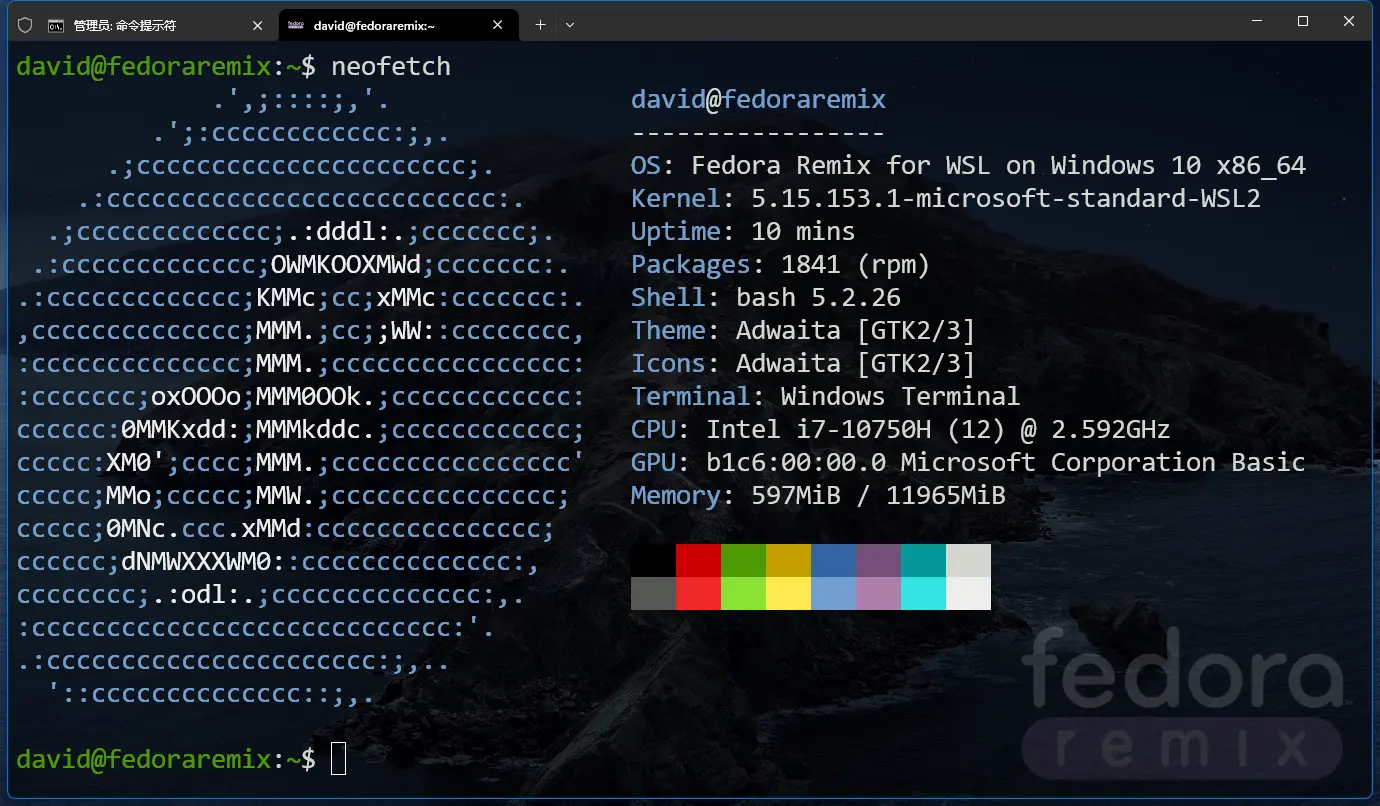This screenshot has width=1380, height=806.
Task: Click the bright green bottom-row swatch
Action: (x=743, y=593)
